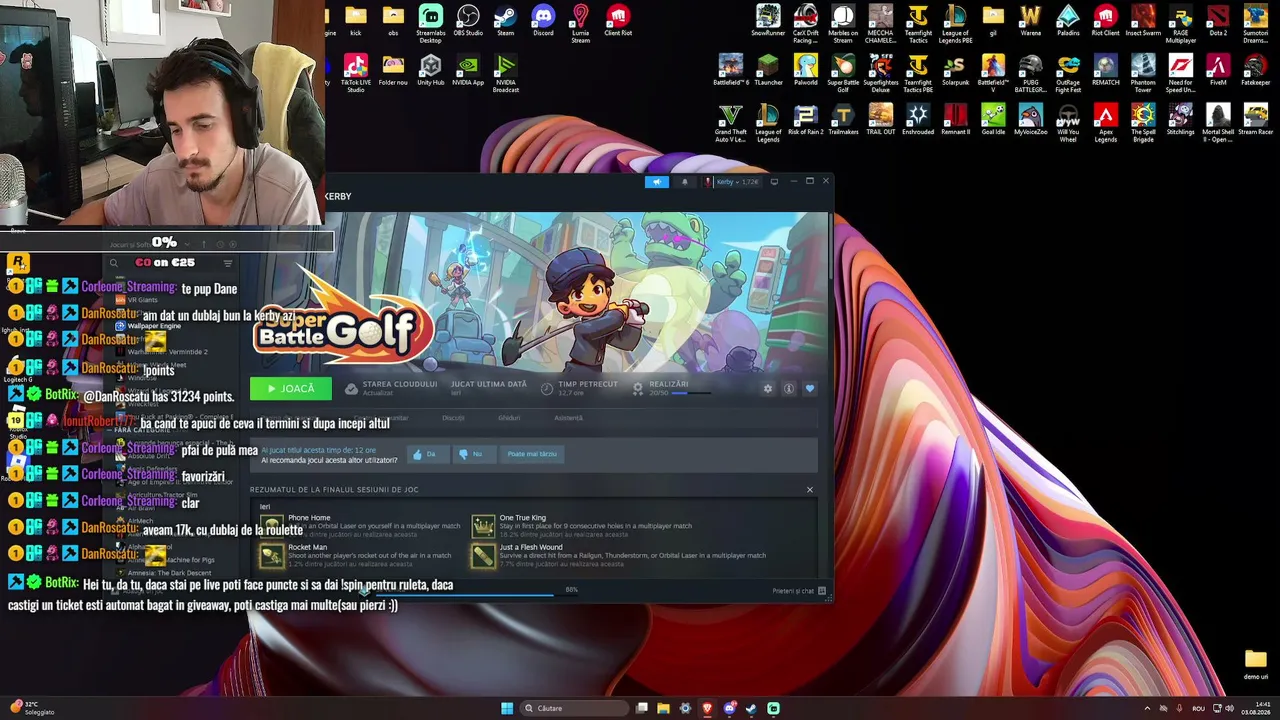Open the Steam library filter options icon

click(x=228, y=263)
